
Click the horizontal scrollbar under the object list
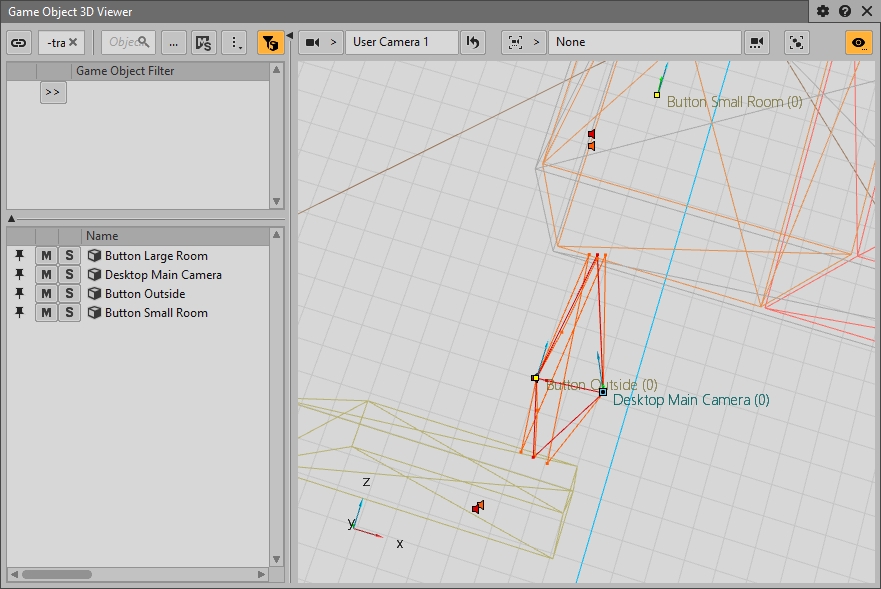click(x=57, y=575)
